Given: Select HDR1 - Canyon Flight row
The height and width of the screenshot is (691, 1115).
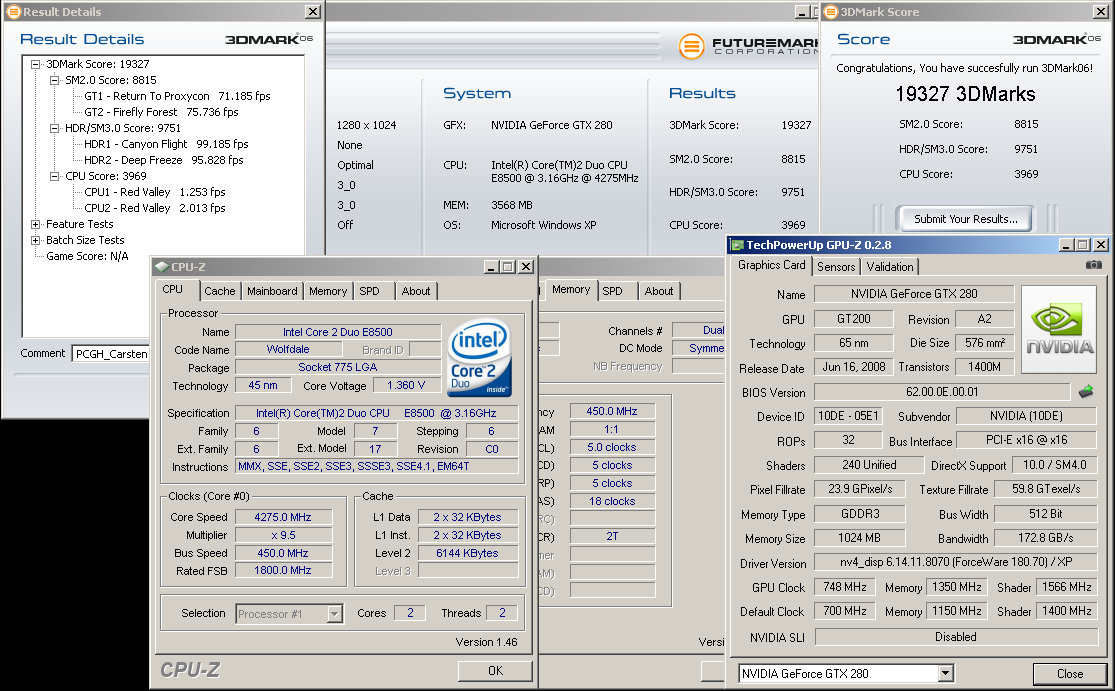Looking at the screenshot, I should tap(166, 144).
